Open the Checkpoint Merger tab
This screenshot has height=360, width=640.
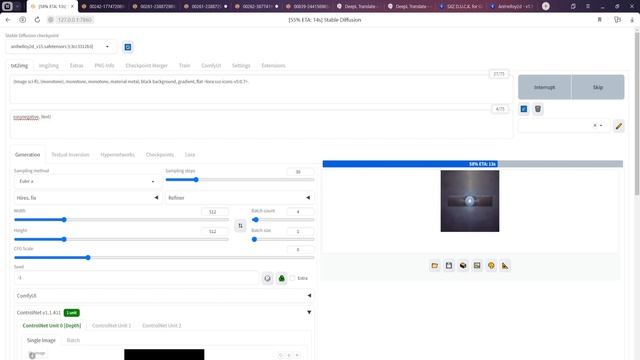coord(147,66)
